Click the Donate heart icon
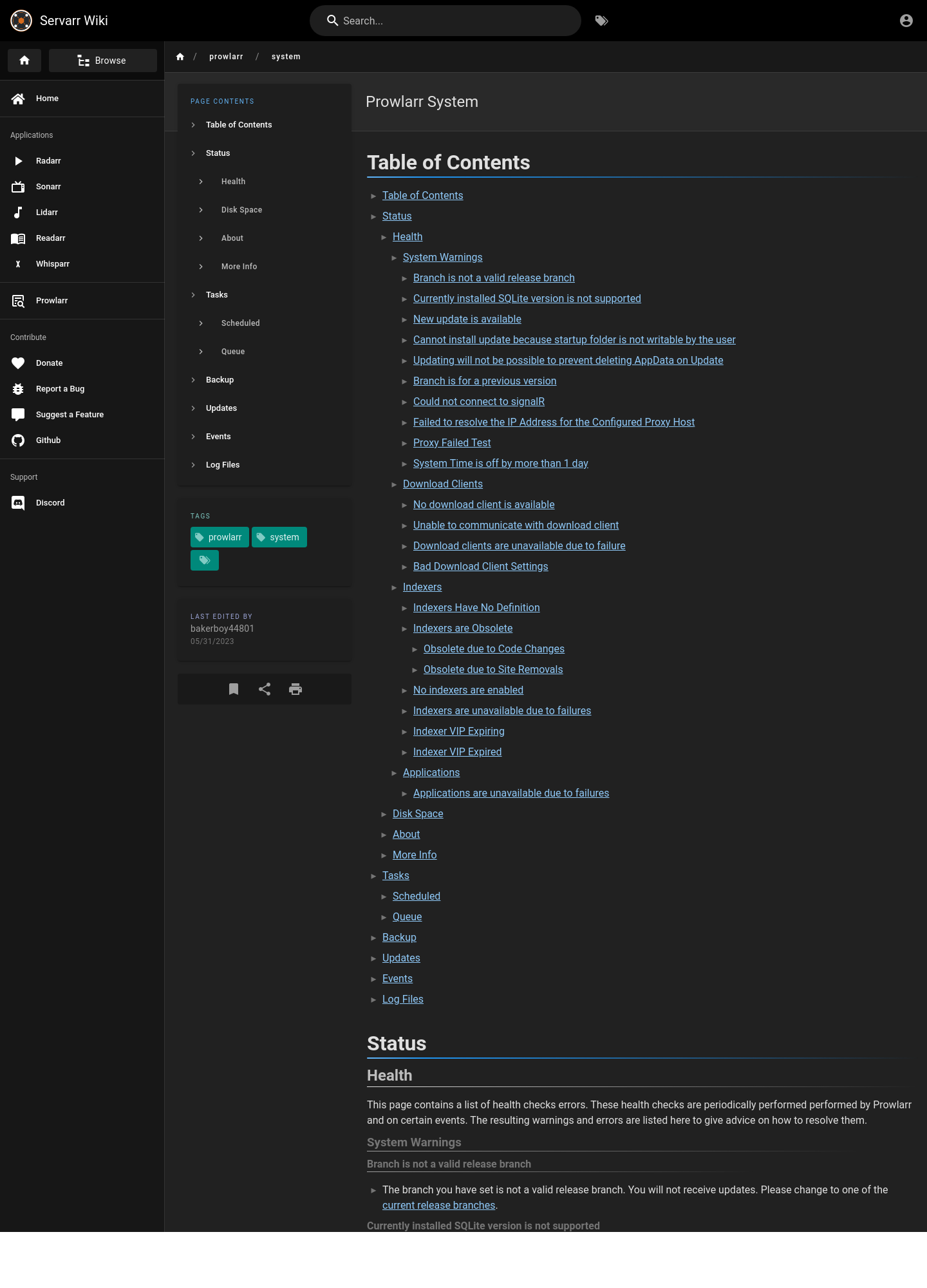Image resolution: width=927 pixels, height=1288 pixels. pyautogui.click(x=18, y=363)
